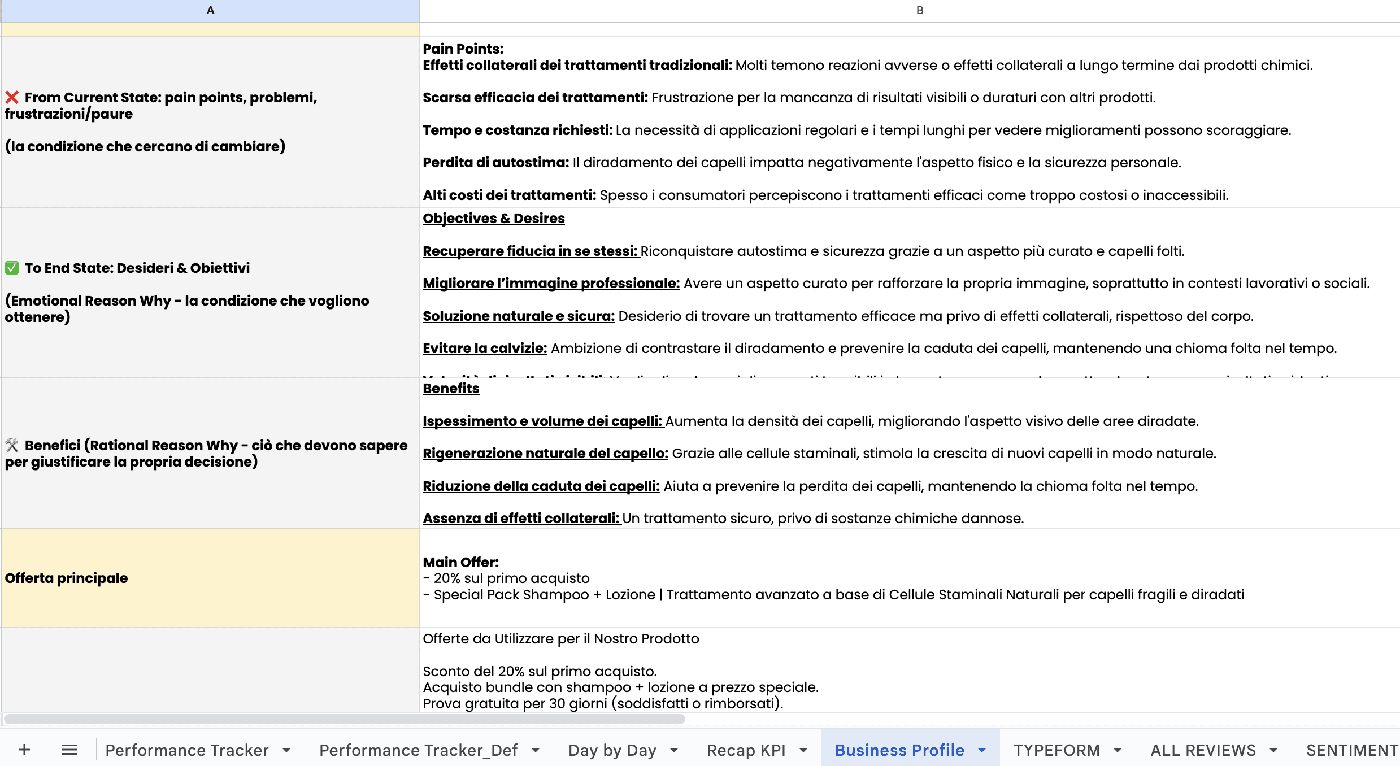1400x766 pixels.
Task: Select the 'Objectives & Desires' content cell
Action: 910,293
